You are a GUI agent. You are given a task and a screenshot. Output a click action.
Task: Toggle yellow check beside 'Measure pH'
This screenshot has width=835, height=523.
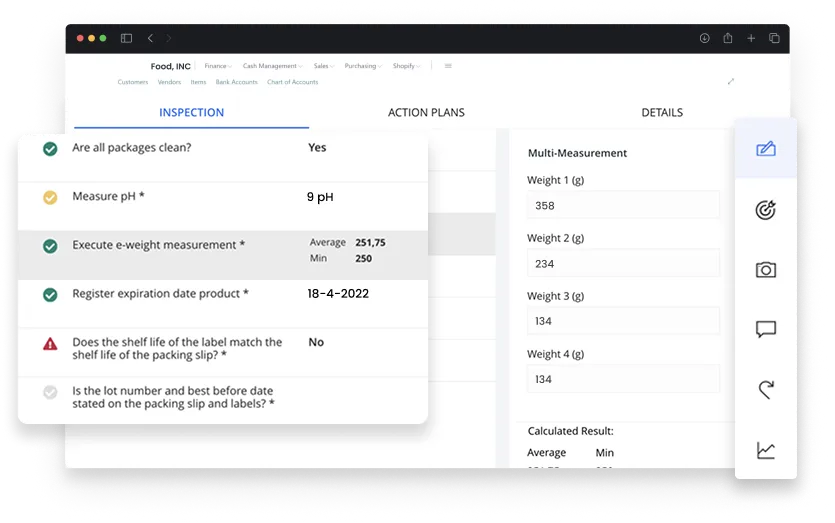tap(50, 197)
